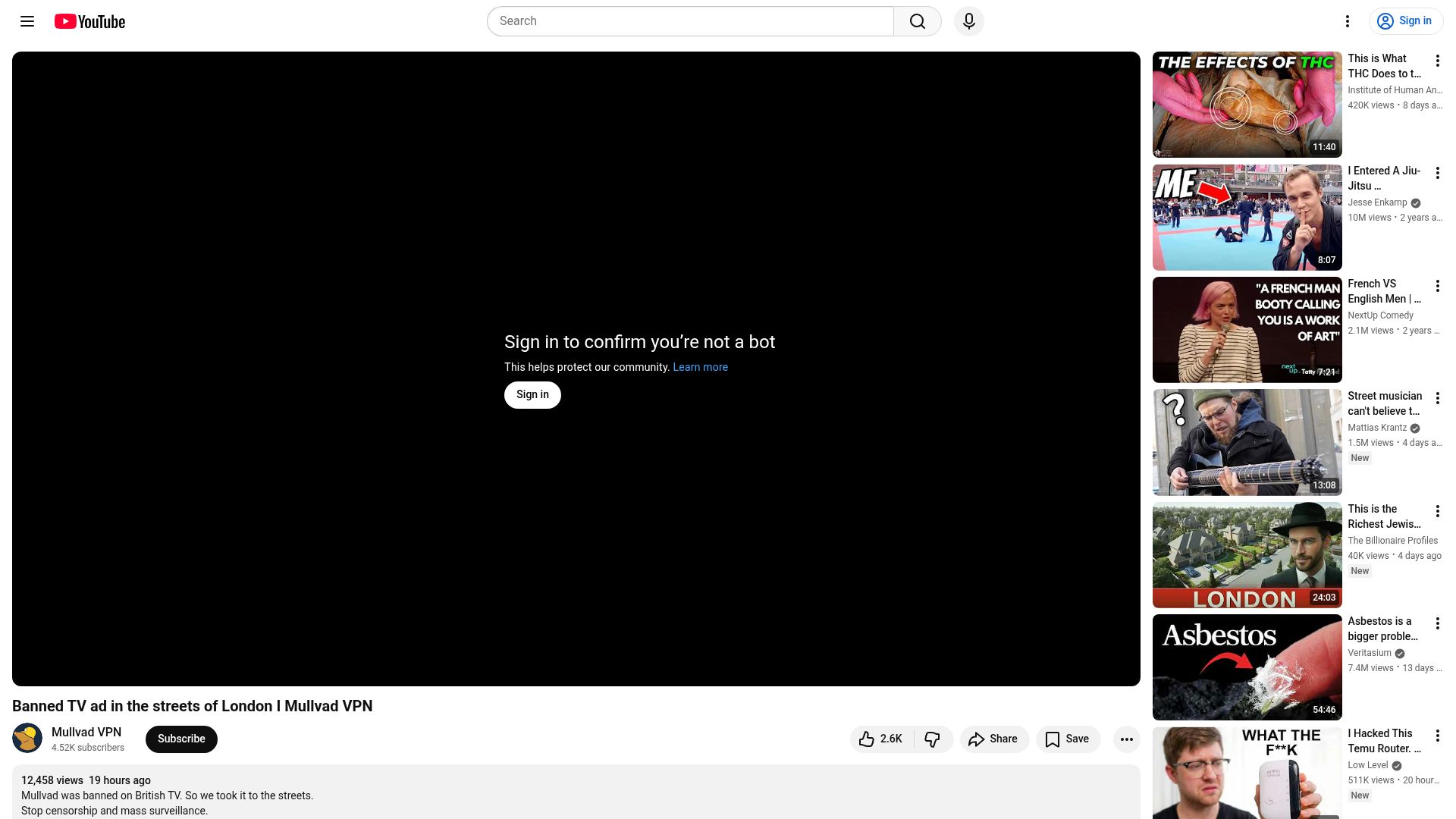Screen dimensions: 1456x819
Task: Open more actions ellipsis under video
Action: [x=1127, y=739]
